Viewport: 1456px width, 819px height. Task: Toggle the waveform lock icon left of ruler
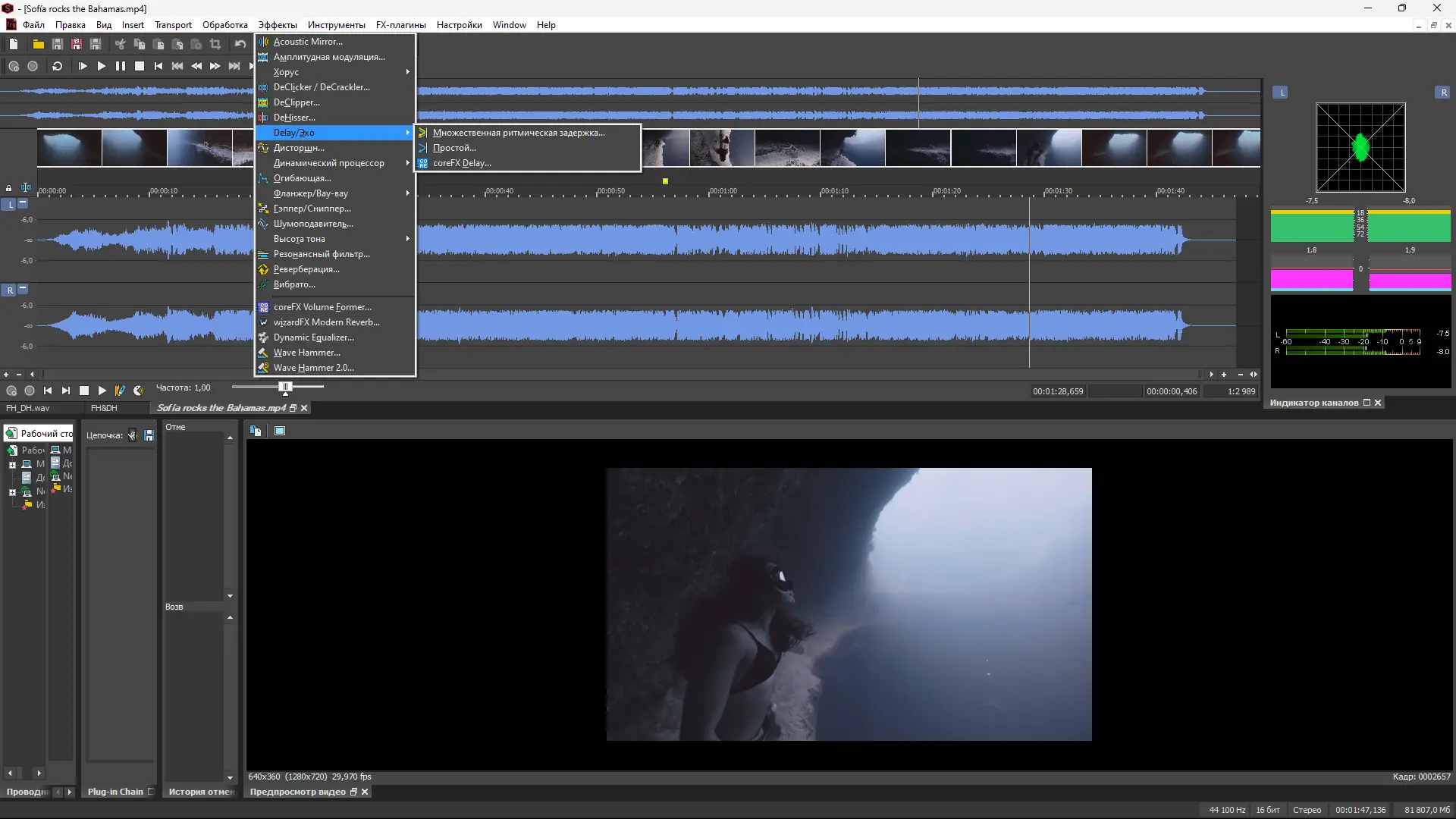[8, 188]
